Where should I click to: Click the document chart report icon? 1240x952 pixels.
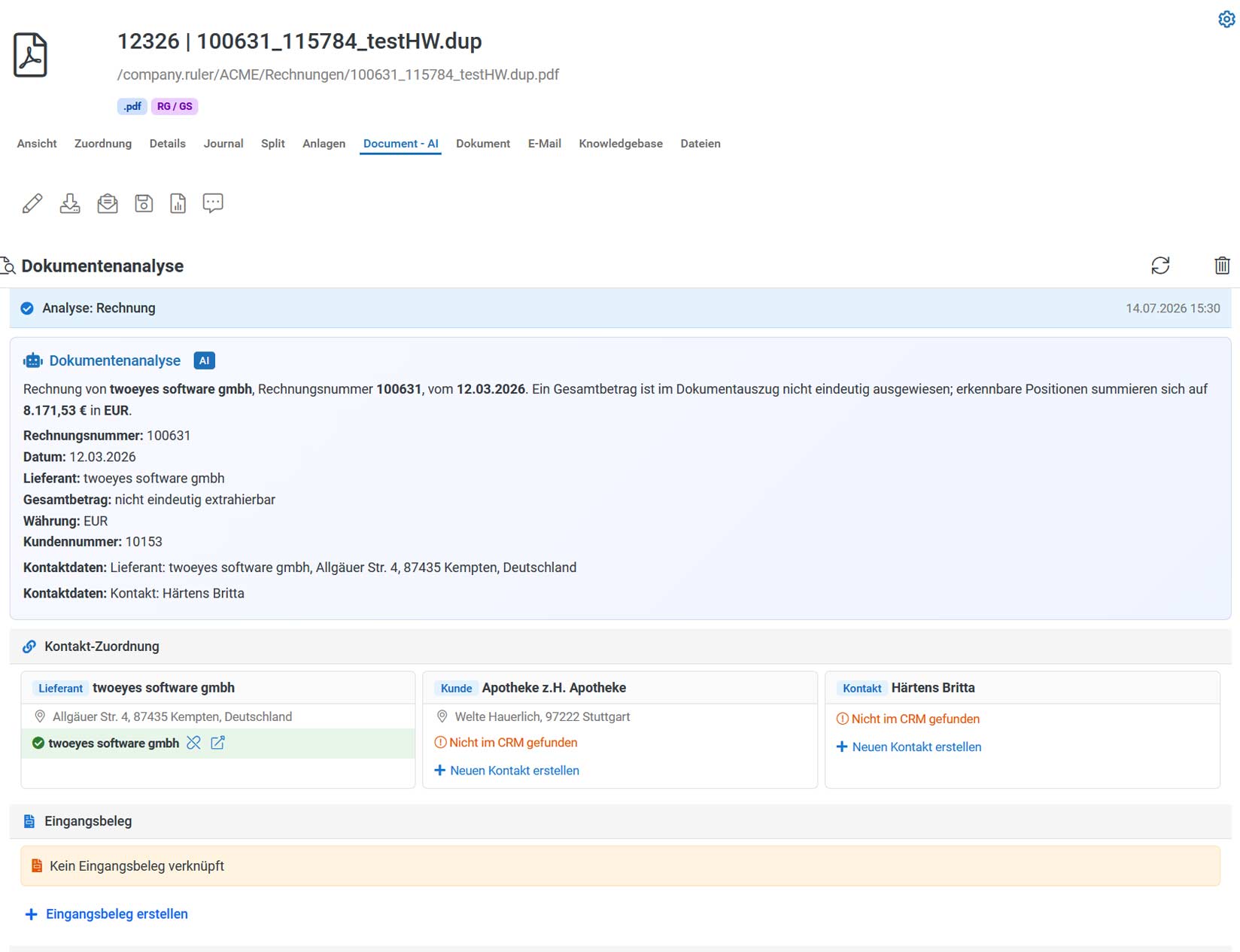point(178,203)
